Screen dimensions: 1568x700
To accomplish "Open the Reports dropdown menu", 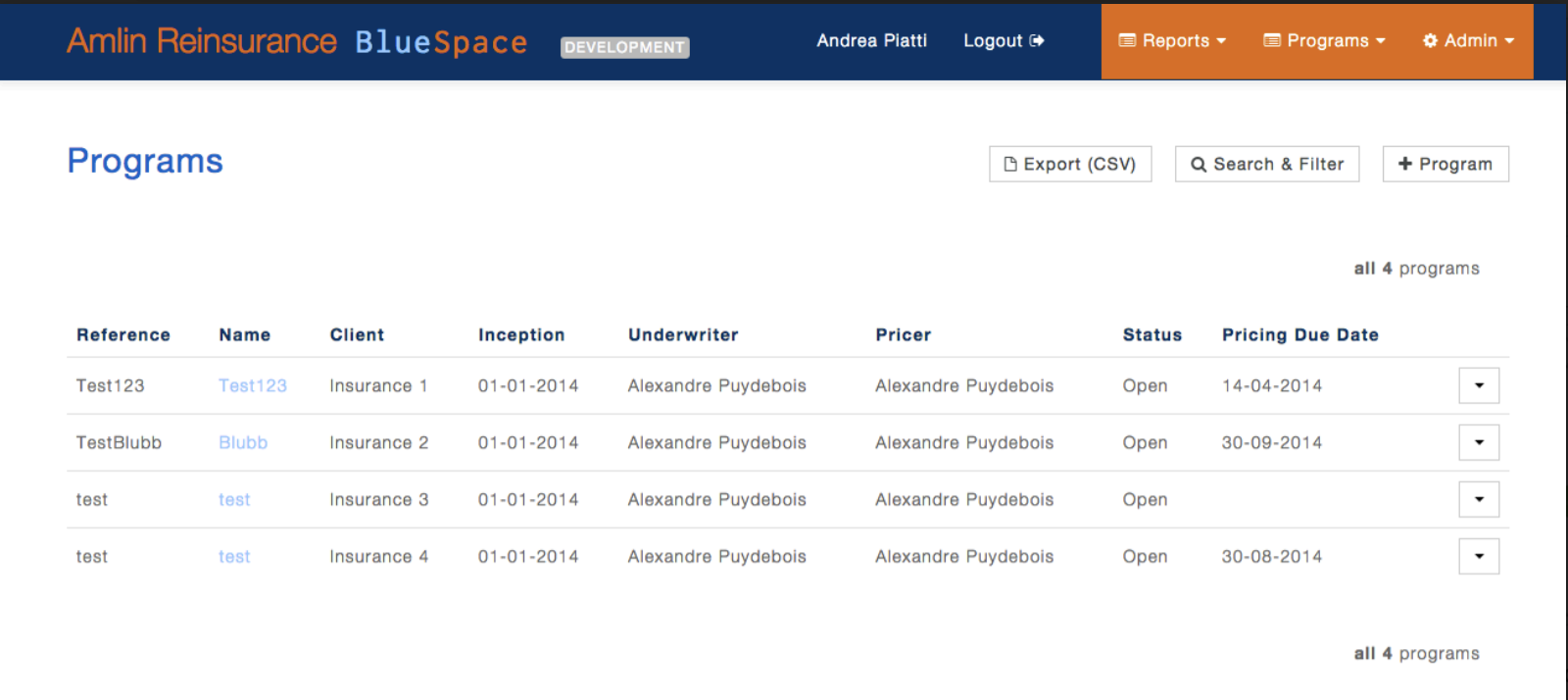I will [x=1172, y=41].
